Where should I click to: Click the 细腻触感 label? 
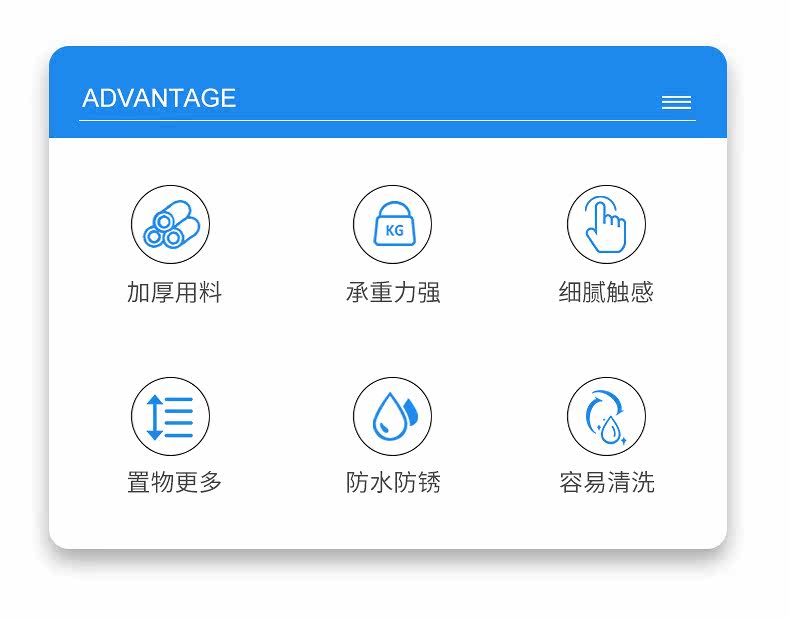pyautogui.click(x=607, y=292)
